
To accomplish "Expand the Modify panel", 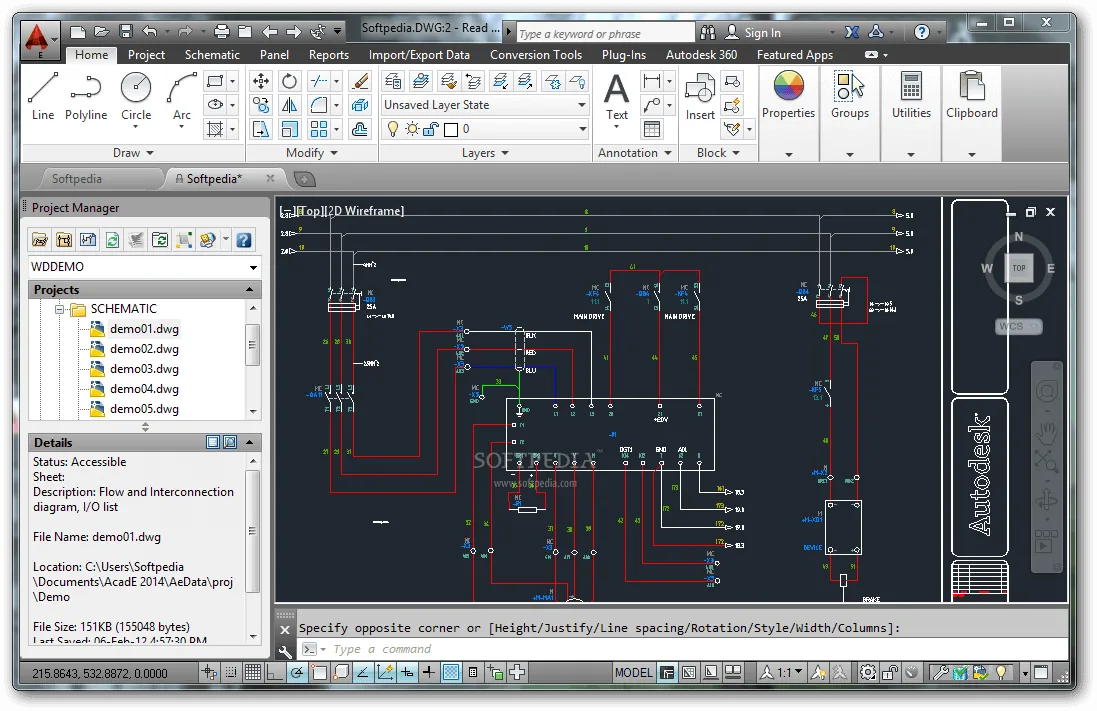I will (x=311, y=153).
